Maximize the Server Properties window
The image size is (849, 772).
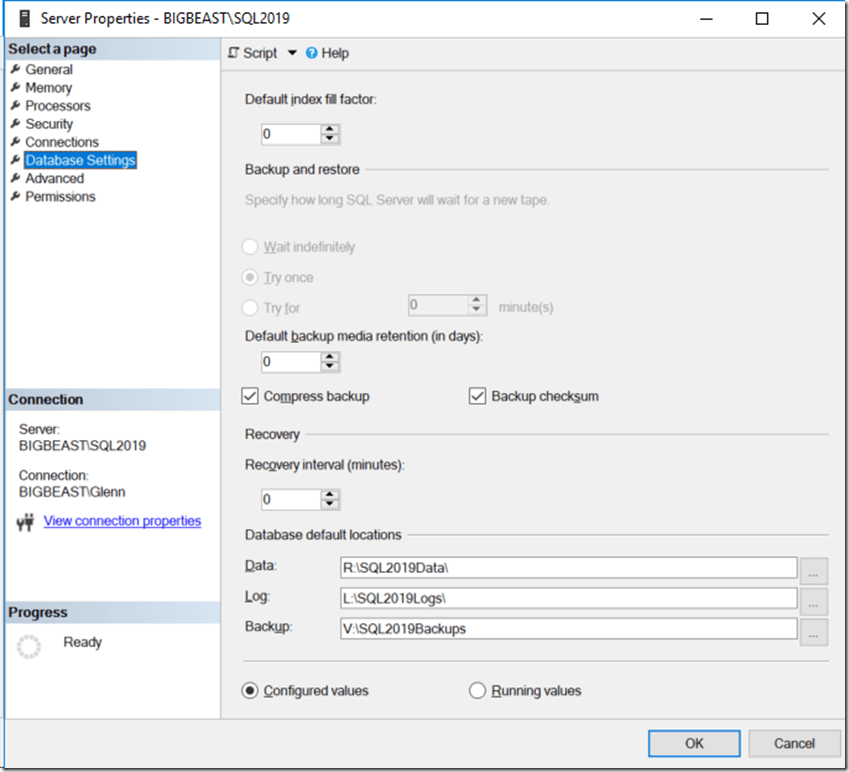tap(762, 19)
